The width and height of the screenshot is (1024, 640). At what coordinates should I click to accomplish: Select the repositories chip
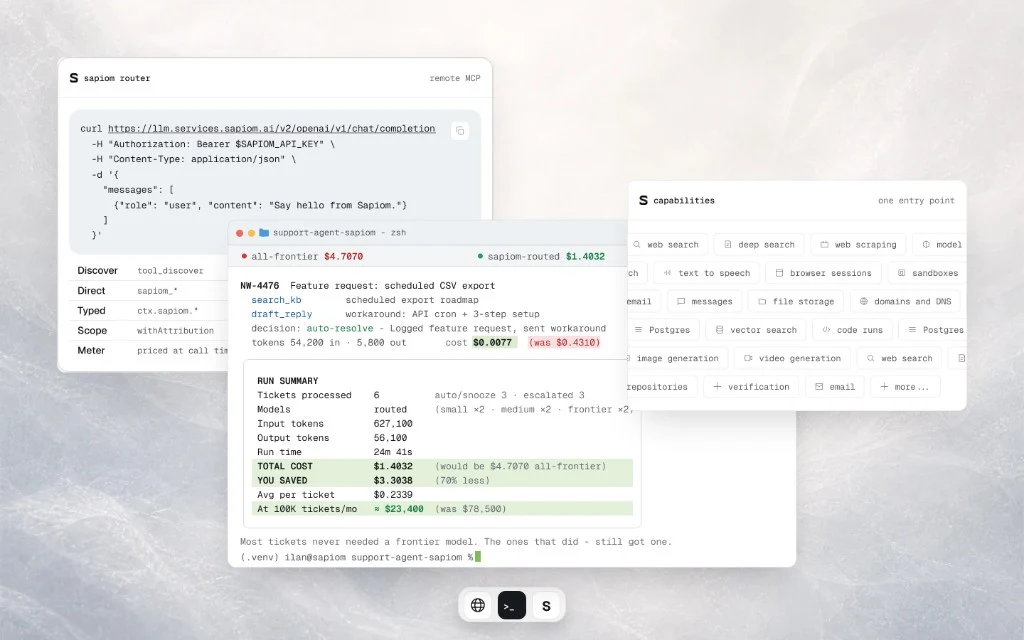[x=661, y=387]
